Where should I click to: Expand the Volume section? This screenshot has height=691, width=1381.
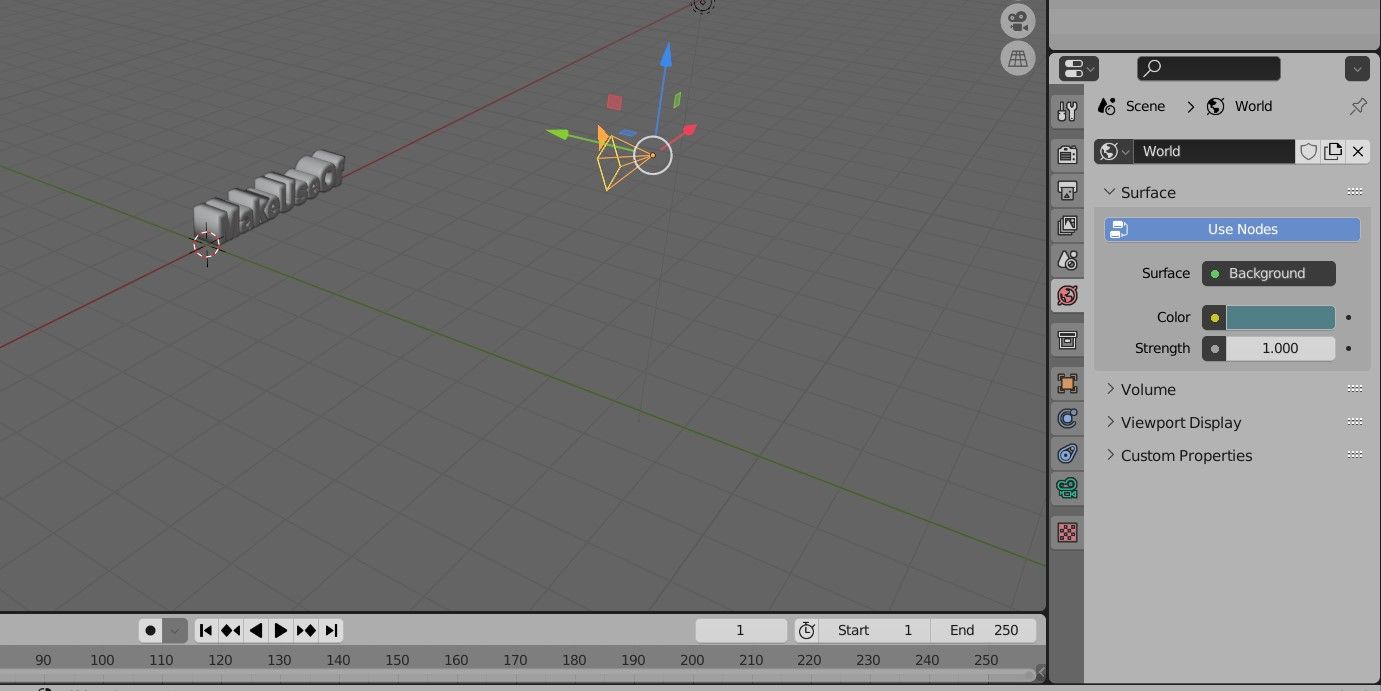[1148, 389]
